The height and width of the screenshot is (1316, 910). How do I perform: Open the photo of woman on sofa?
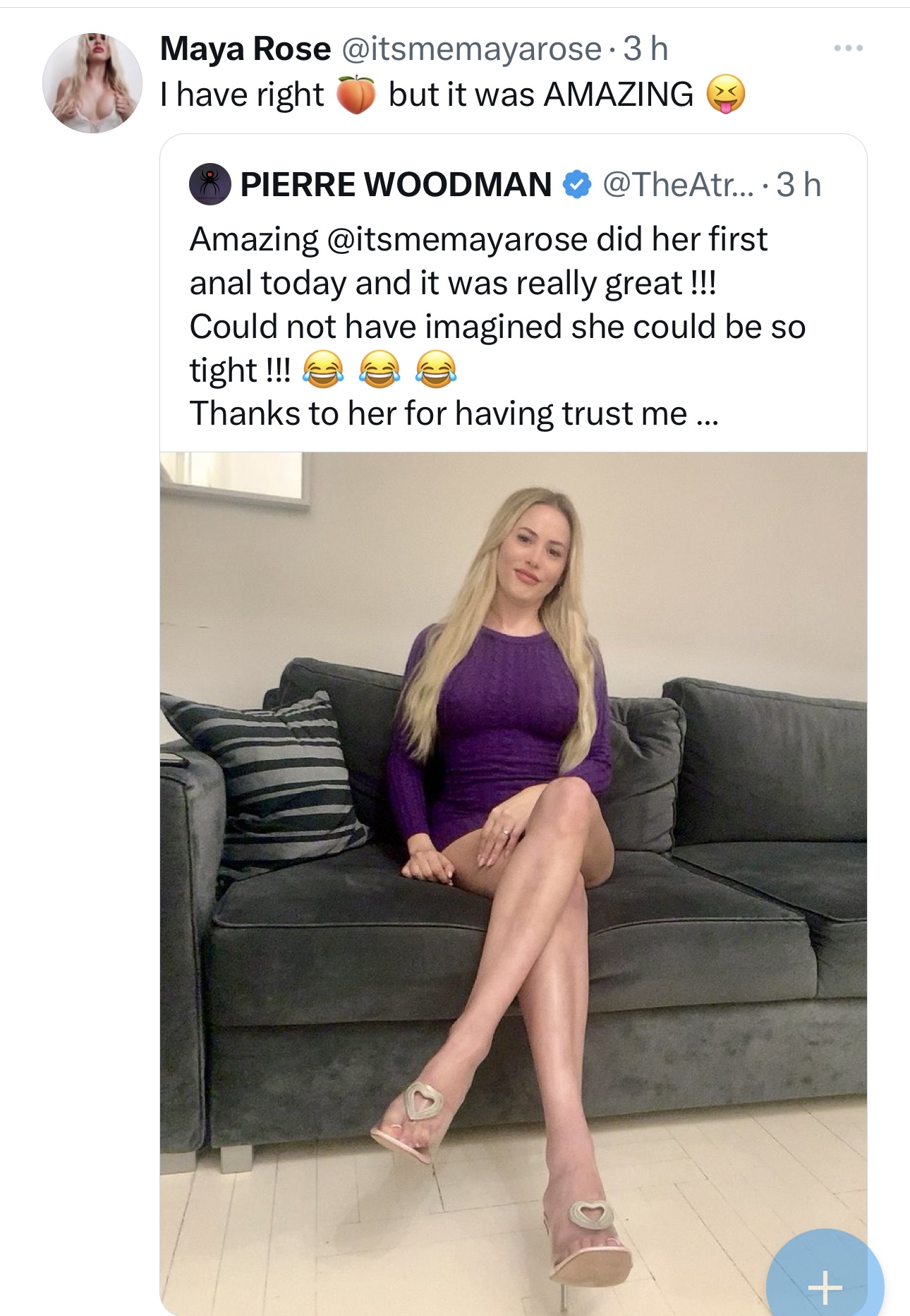click(x=514, y=882)
